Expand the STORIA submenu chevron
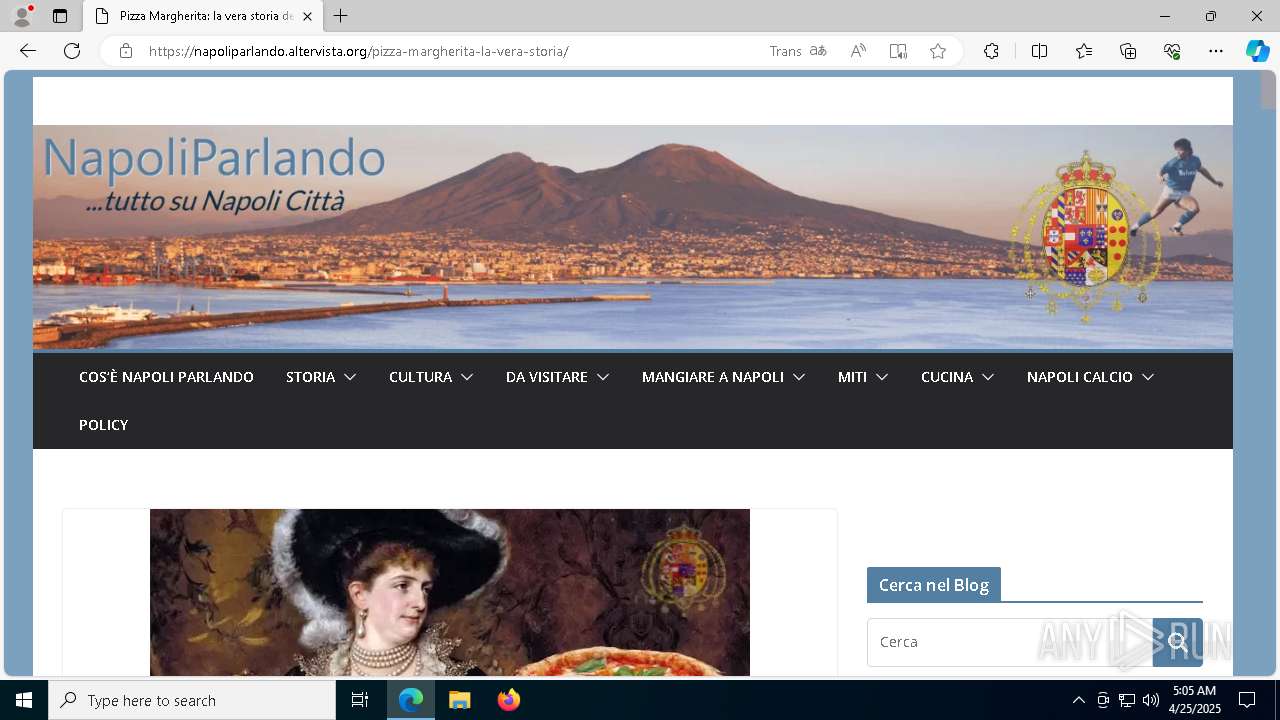The image size is (1280, 720). pos(350,377)
